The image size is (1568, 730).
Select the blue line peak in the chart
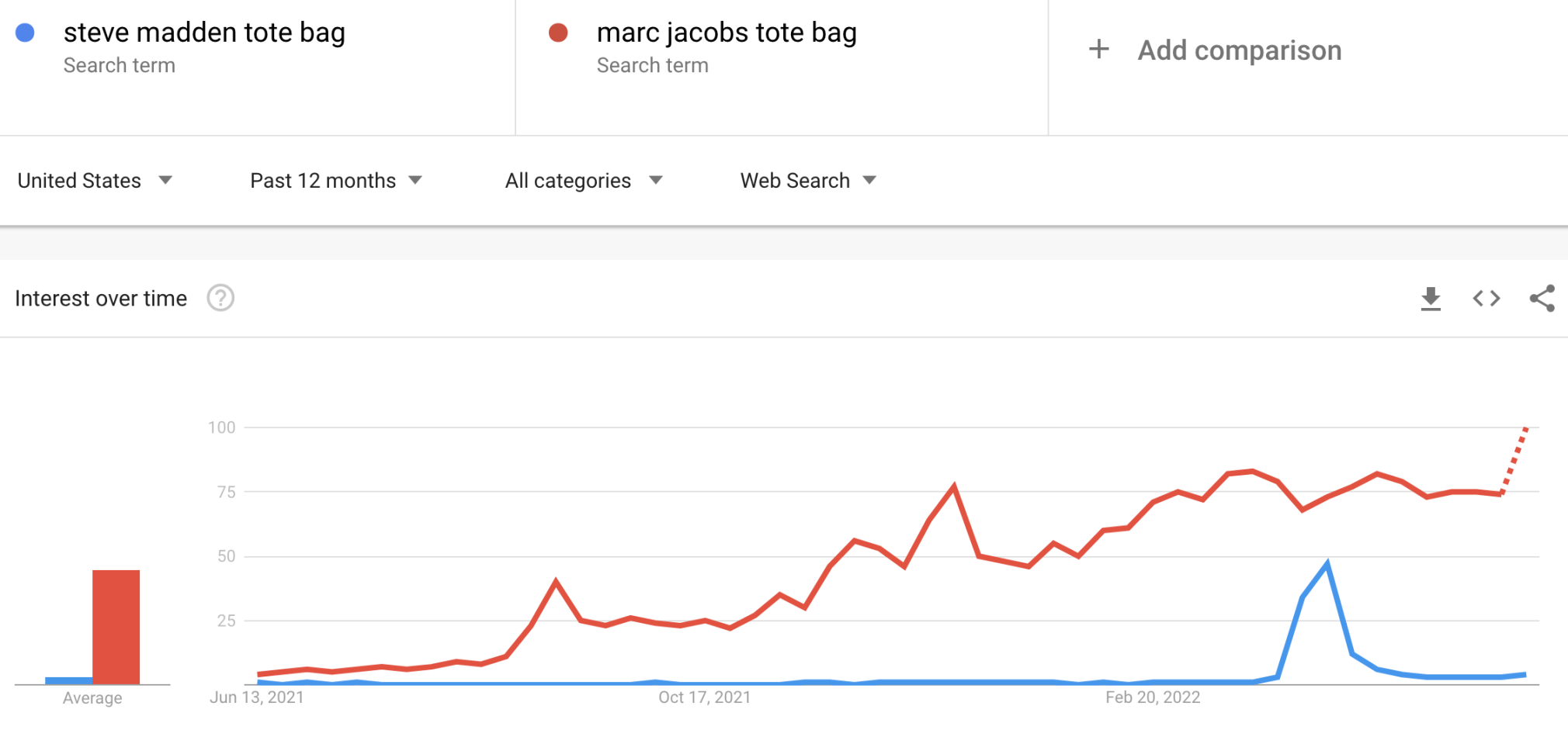coord(1327,564)
